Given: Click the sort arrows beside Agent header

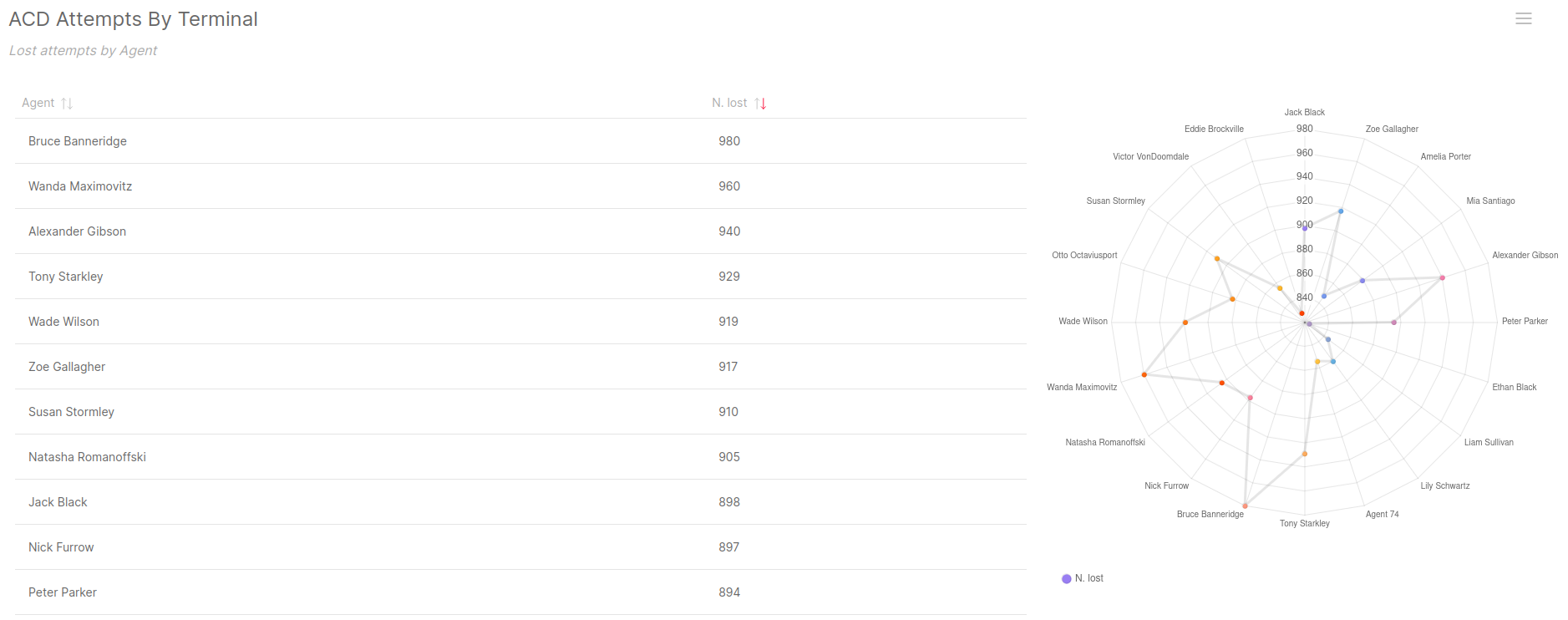Looking at the screenshot, I should coord(67,104).
